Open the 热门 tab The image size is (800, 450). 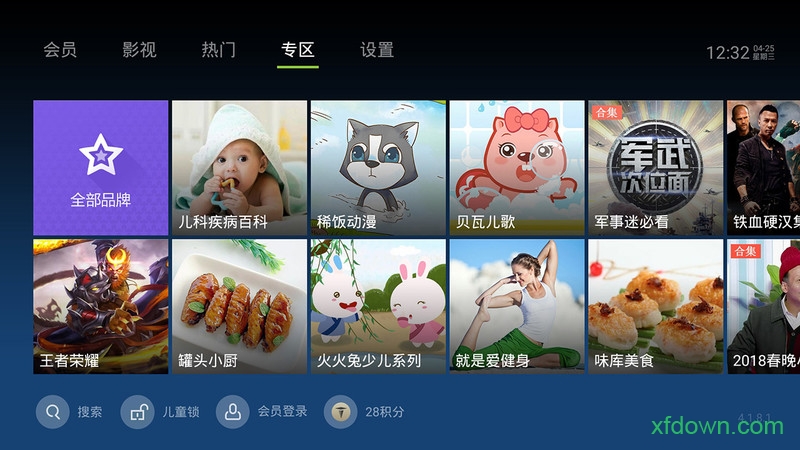(x=219, y=50)
